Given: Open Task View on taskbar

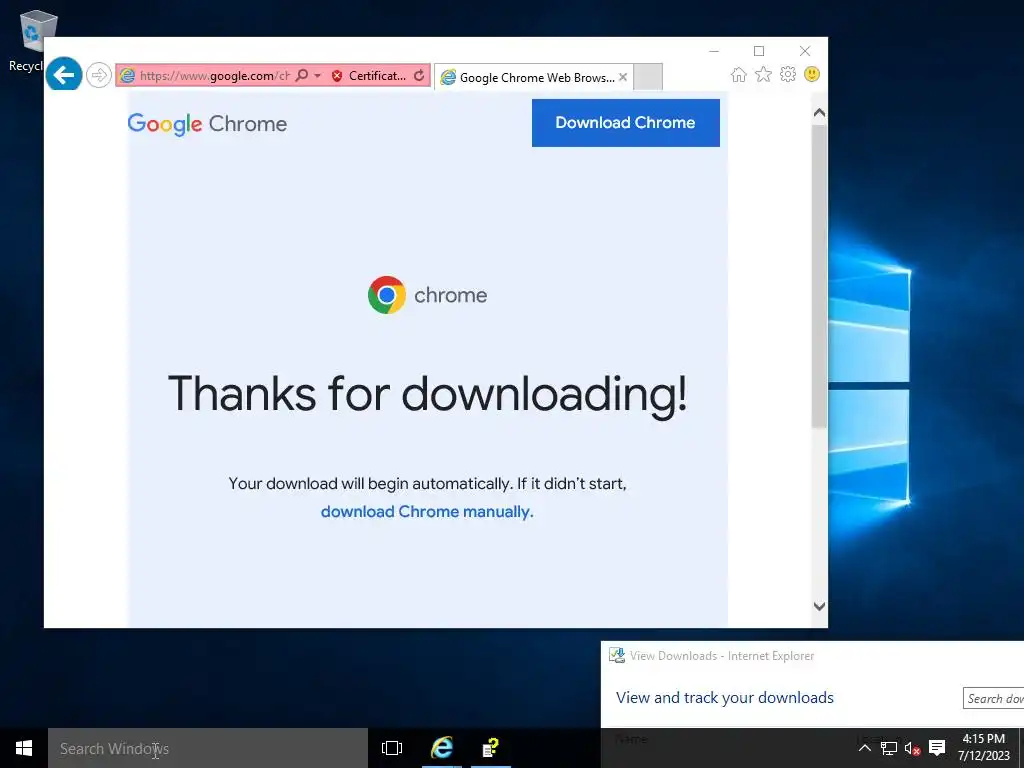Looking at the screenshot, I should tap(392, 748).
